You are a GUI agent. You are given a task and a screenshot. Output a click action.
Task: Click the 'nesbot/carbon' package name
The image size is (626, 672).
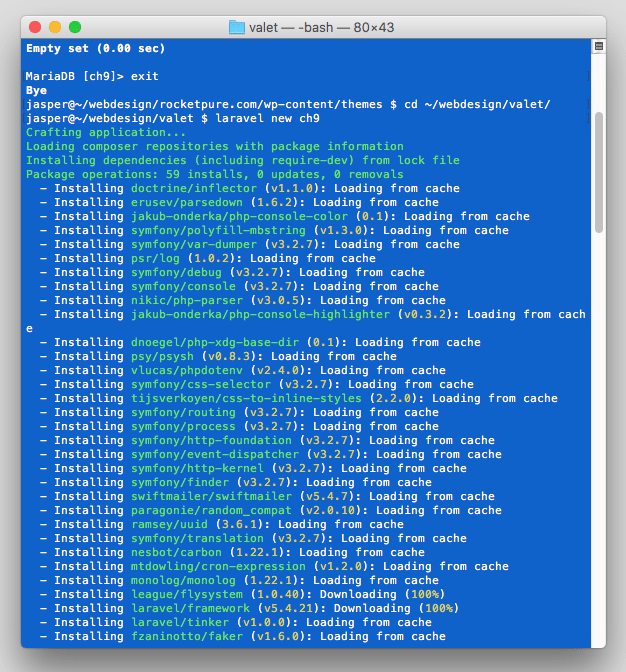[176, 552]
